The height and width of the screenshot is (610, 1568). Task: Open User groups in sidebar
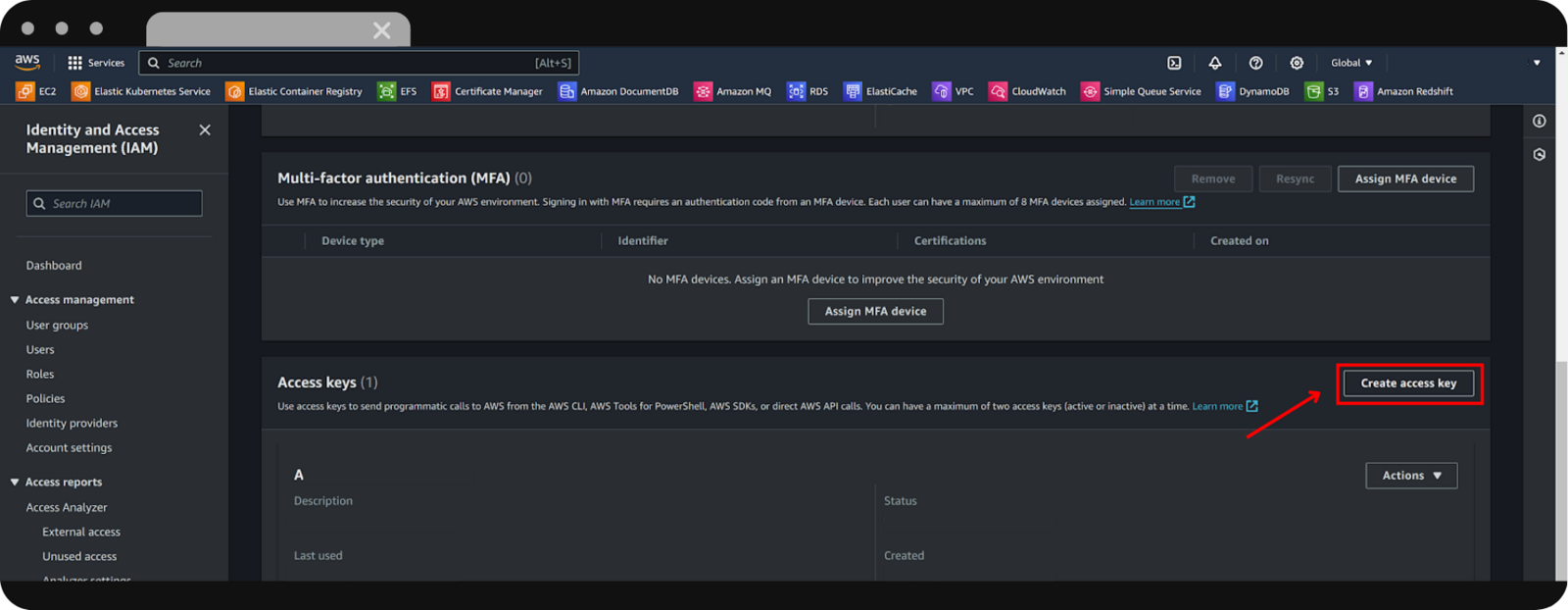pyautogui.click(x=57, y=326)
